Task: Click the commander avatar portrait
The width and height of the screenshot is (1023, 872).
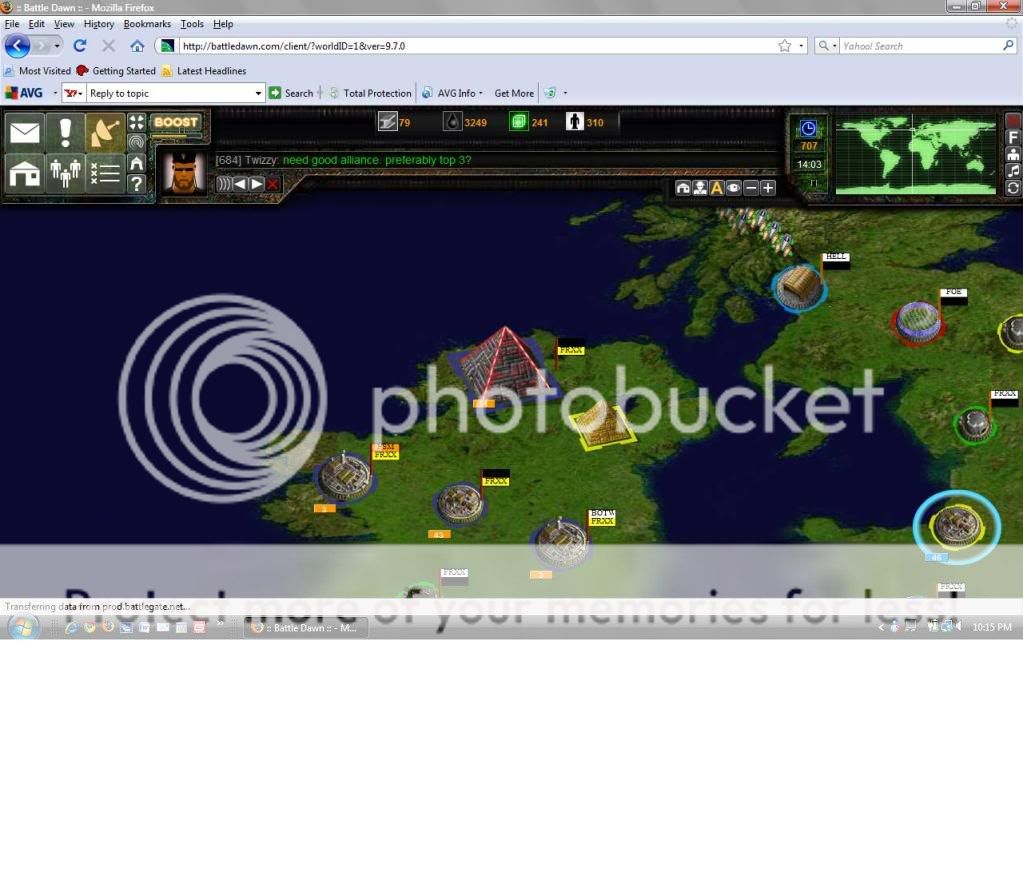Action: click(183, 173)
